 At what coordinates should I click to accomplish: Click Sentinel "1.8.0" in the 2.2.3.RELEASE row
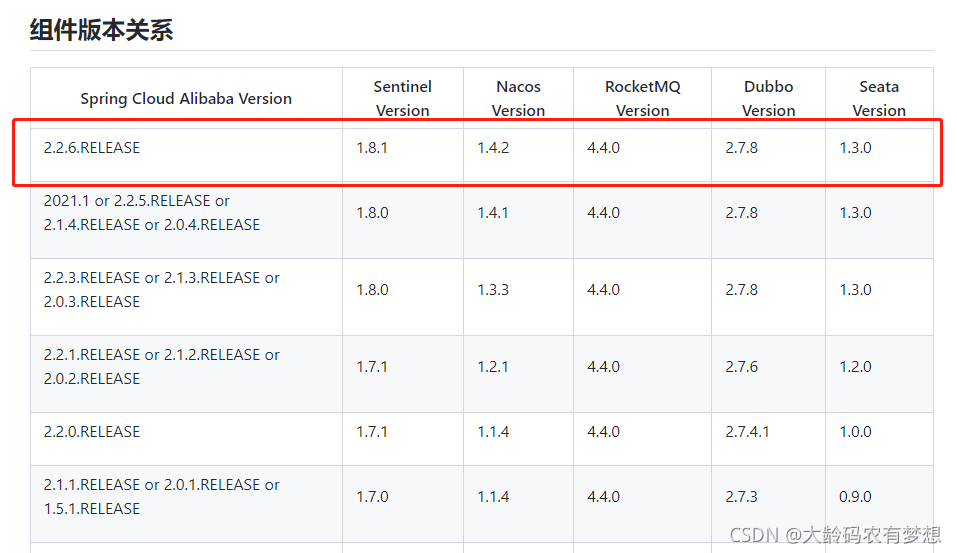pos(372,290)
